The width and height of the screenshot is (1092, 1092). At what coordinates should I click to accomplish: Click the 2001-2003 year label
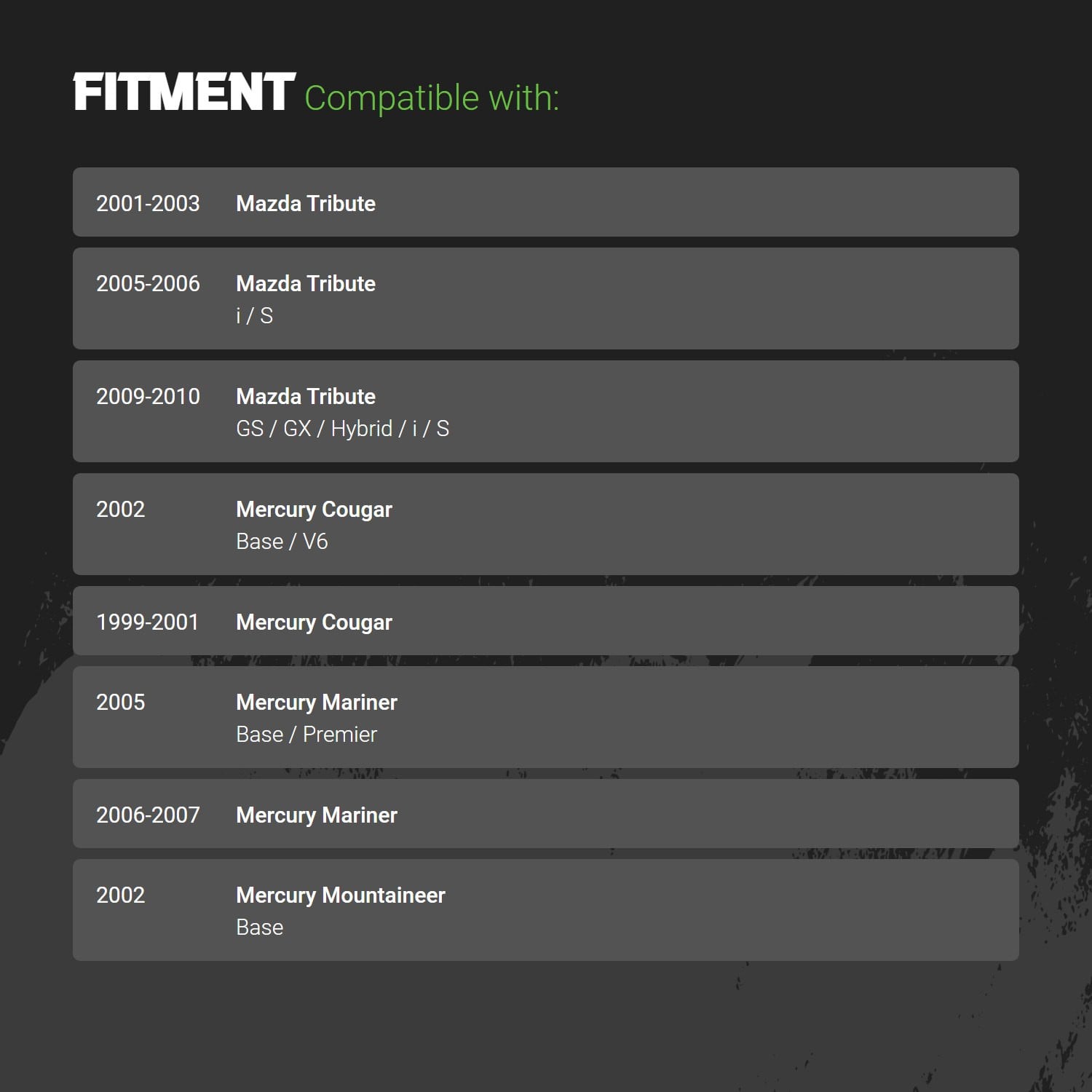coord(148,204)
